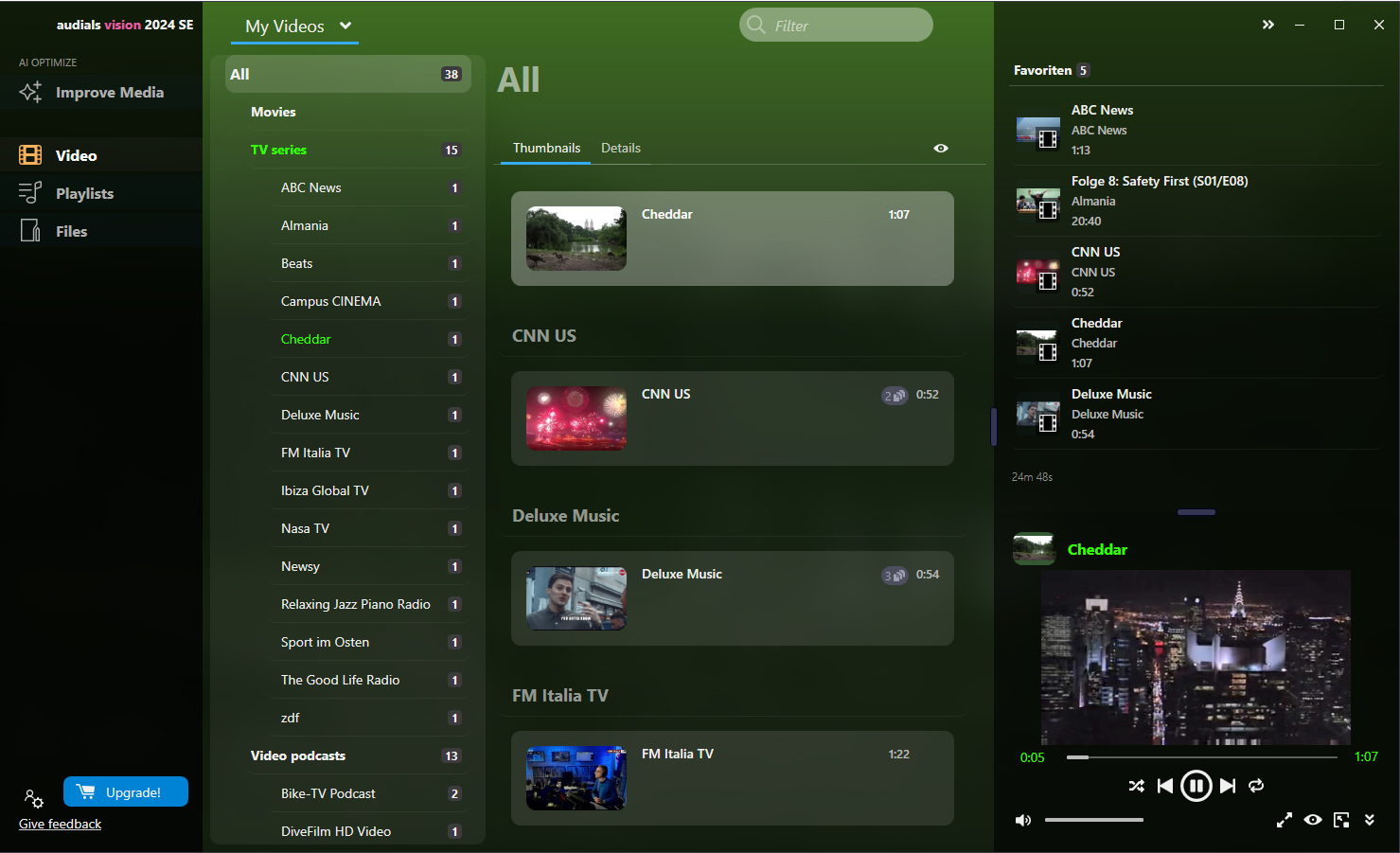
Task: Pause the playing video
Action: (1196, 786)
